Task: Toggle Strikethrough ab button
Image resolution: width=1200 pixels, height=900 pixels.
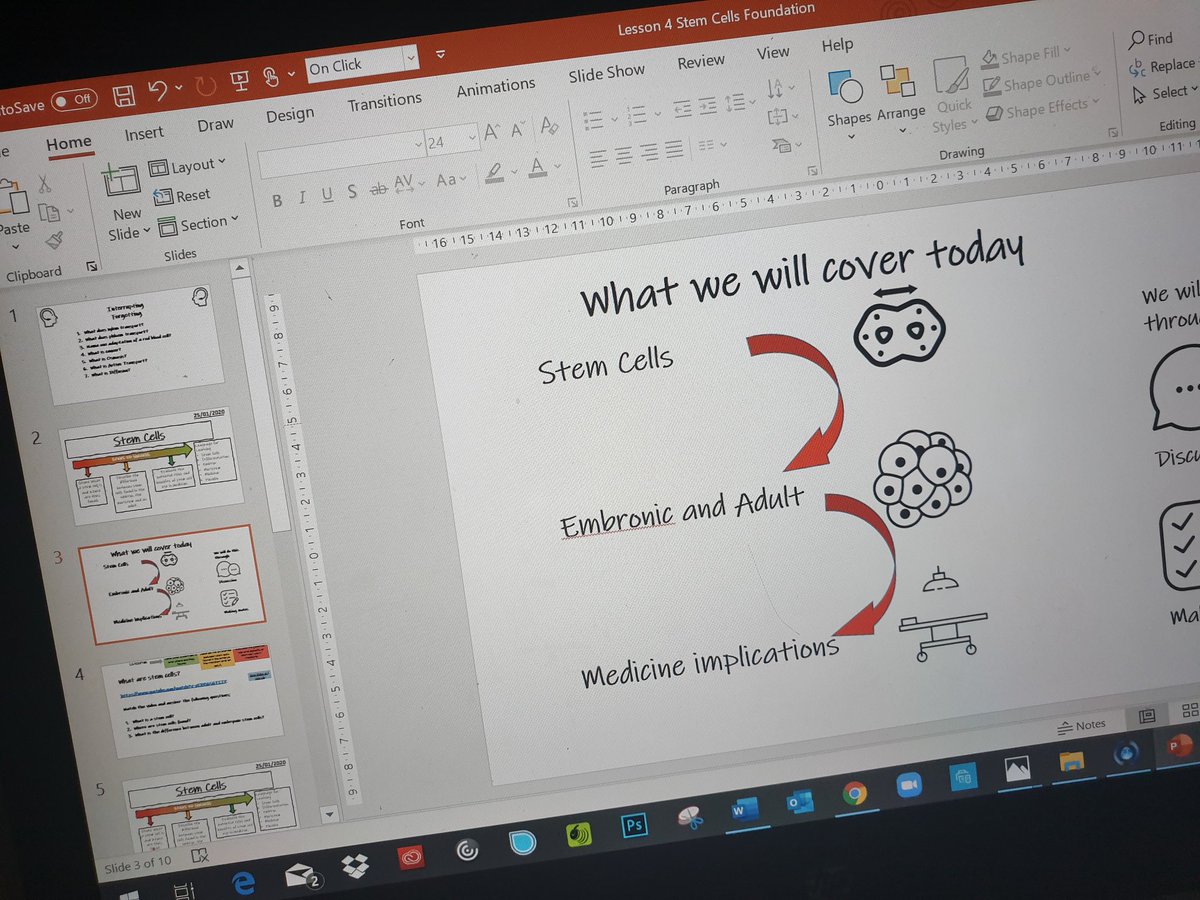Action: (379, 188)
